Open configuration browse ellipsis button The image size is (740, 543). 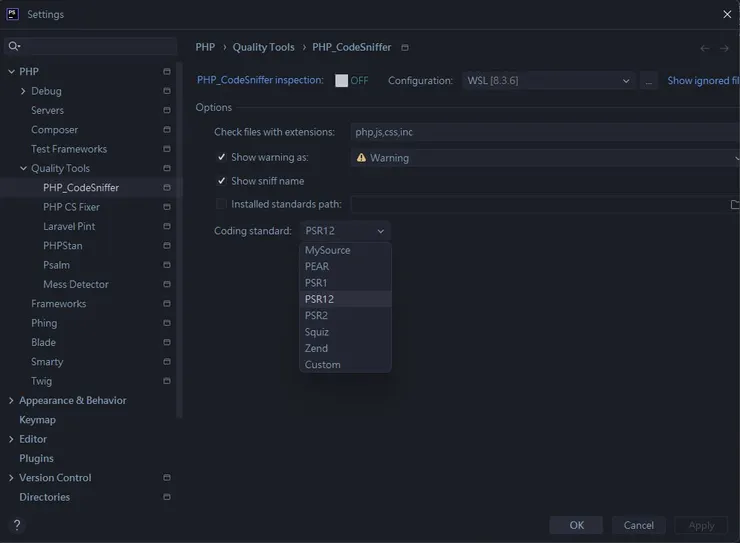click(648, 81)
